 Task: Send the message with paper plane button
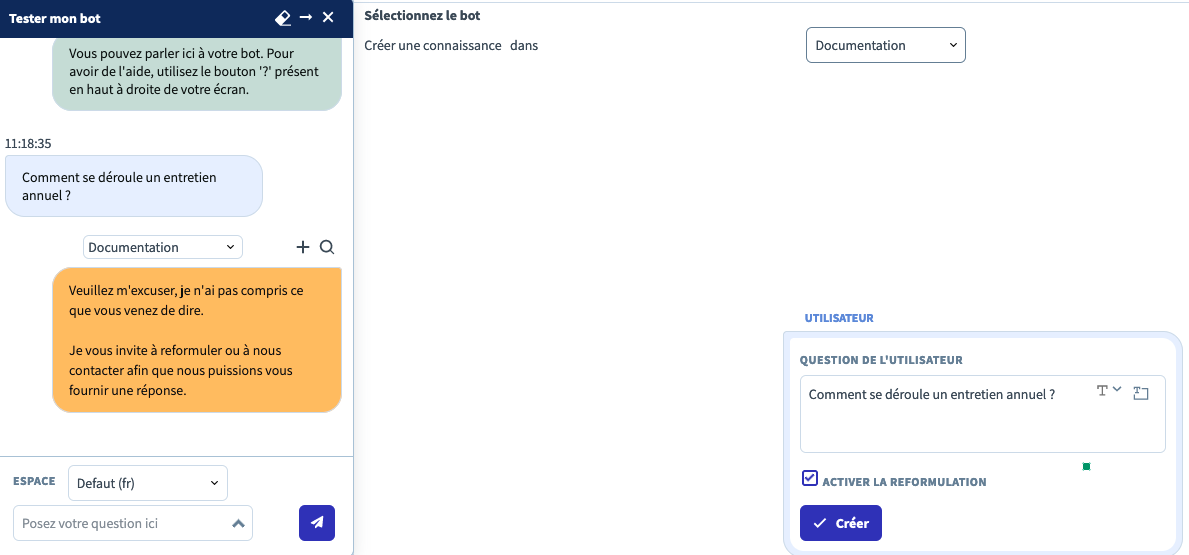click(x=317, y=522)
